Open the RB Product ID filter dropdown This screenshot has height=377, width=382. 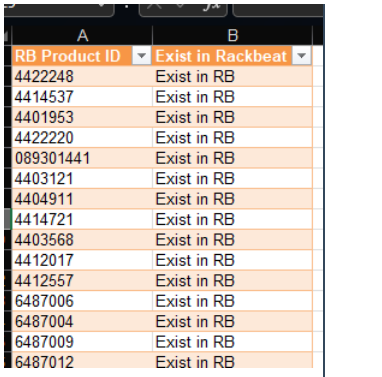pos(142,56)
